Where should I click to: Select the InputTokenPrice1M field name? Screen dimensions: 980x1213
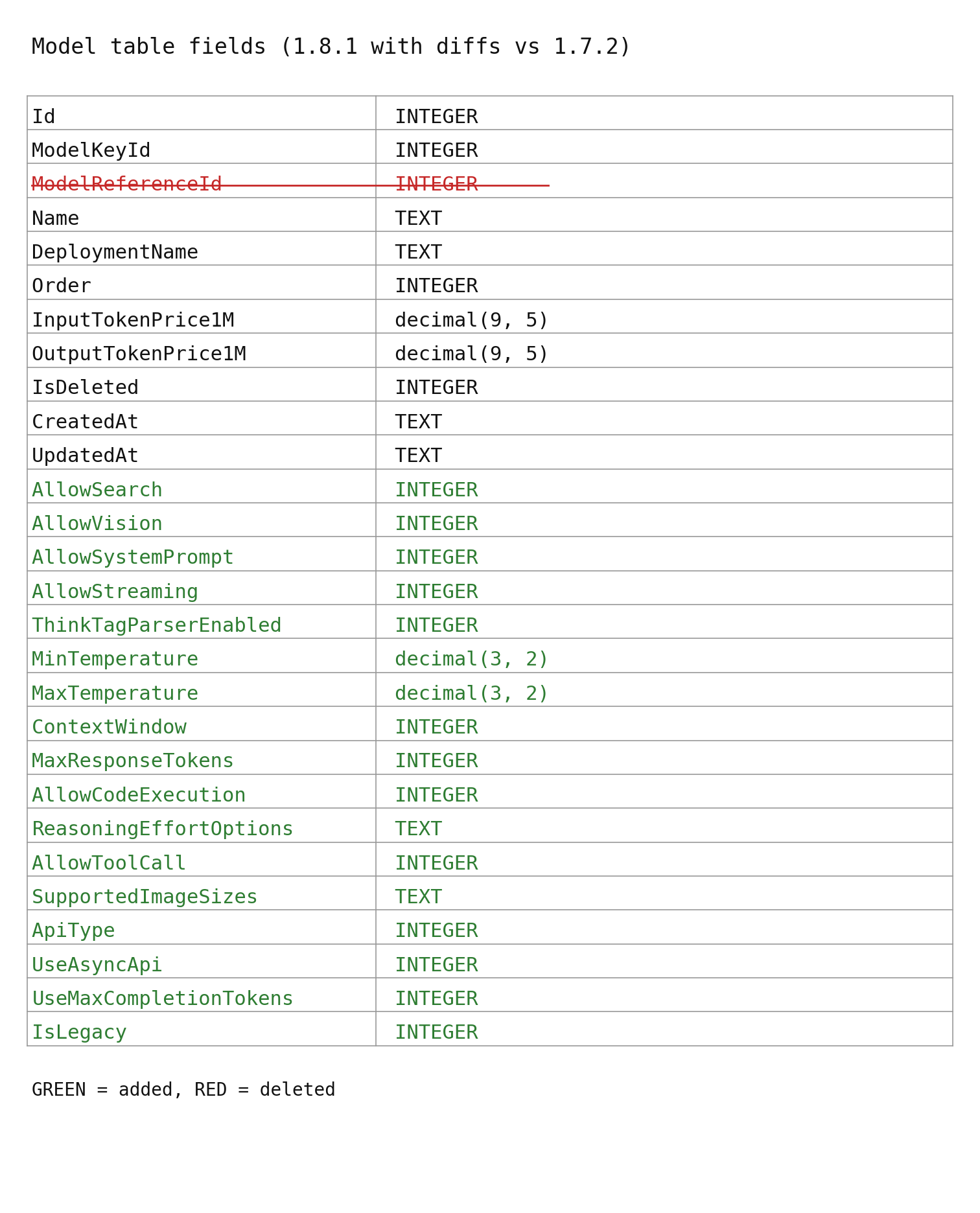pos(133,320)
